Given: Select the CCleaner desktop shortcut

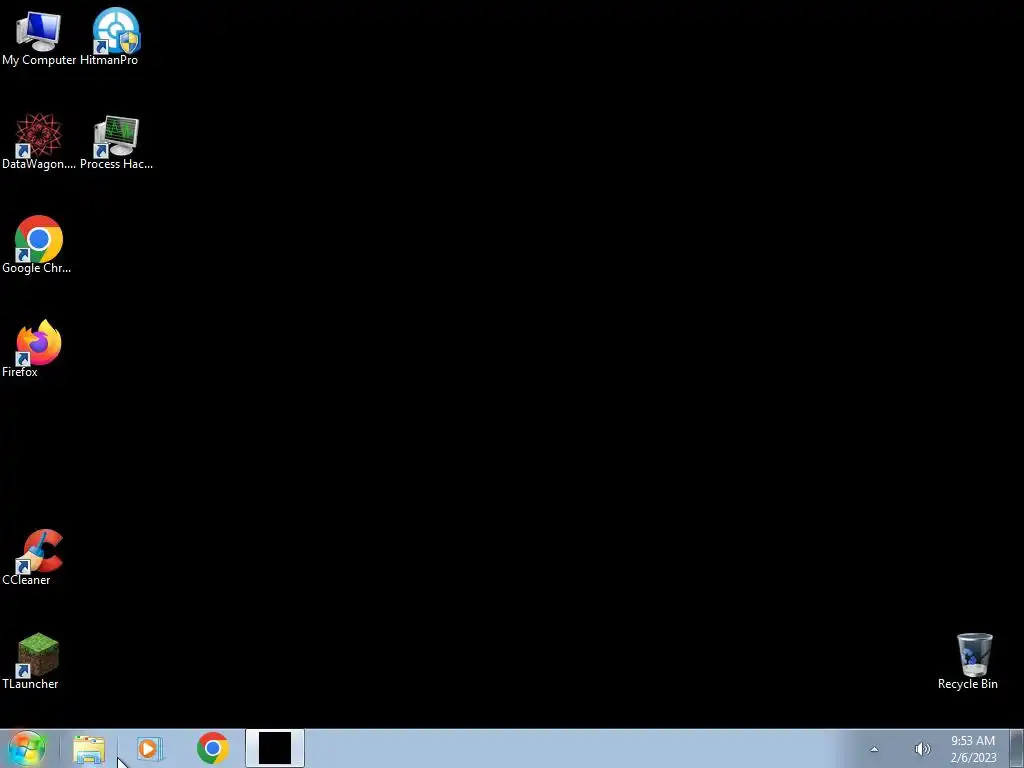Looking at the screenshot, I should click(39, 557).
